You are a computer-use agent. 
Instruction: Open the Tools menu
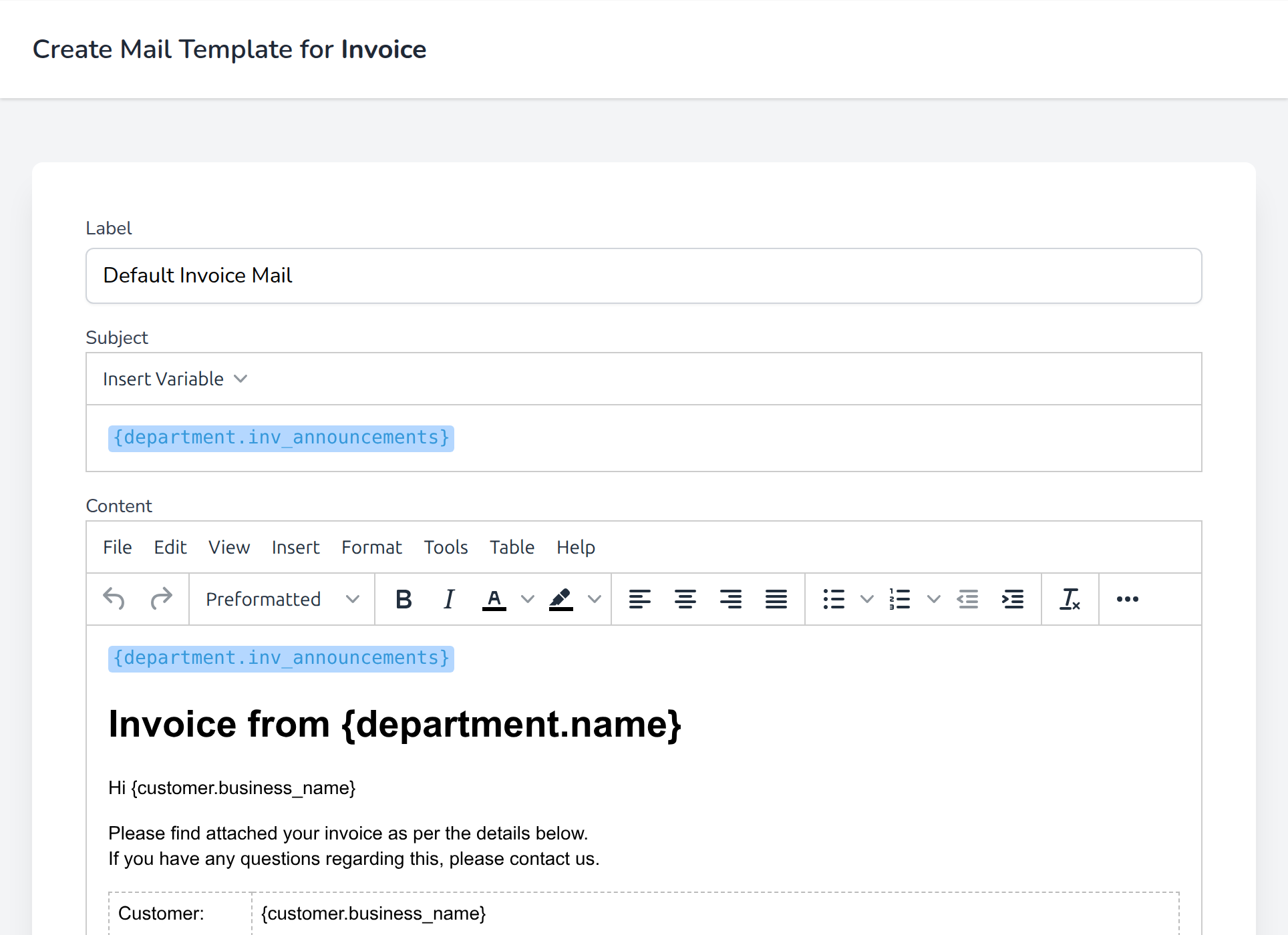[x=446, y=547]
